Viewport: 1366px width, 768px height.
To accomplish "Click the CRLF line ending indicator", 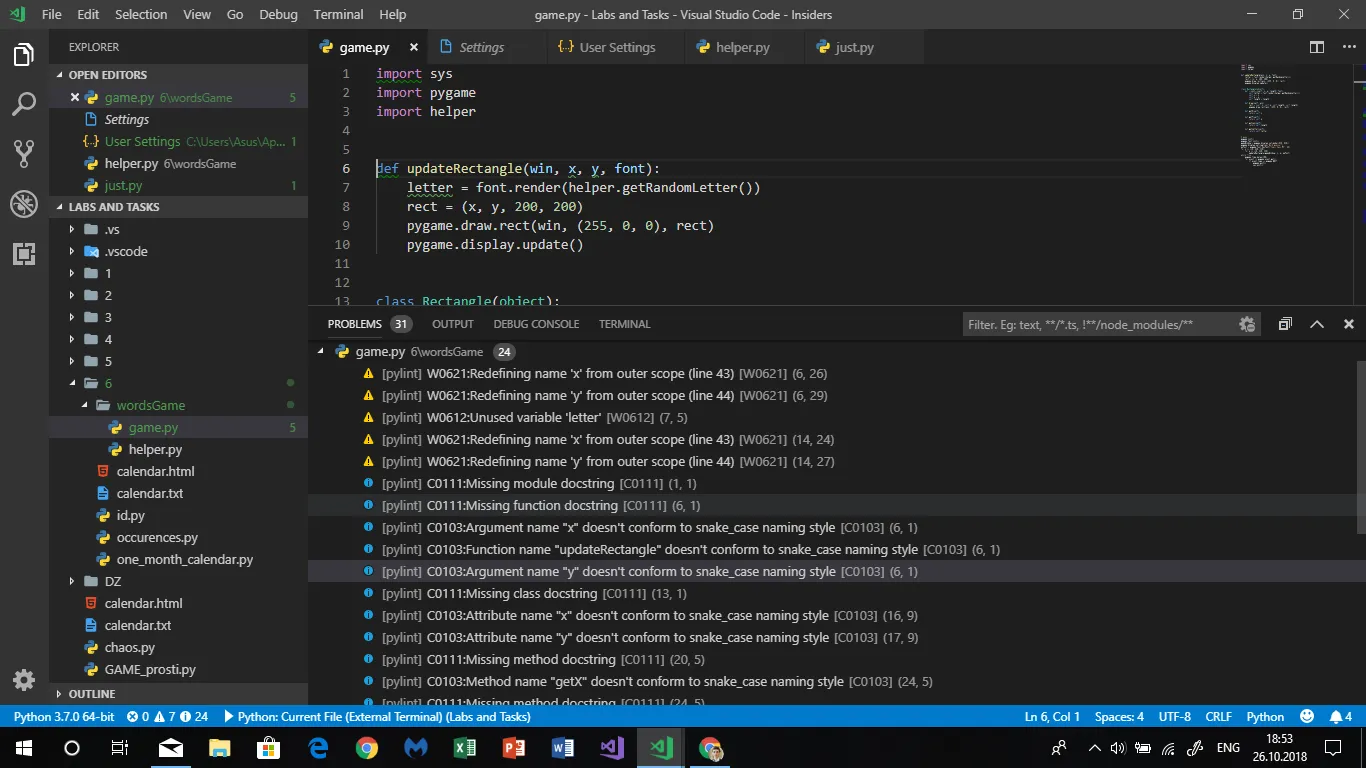I will click(x=1218, y=717).
